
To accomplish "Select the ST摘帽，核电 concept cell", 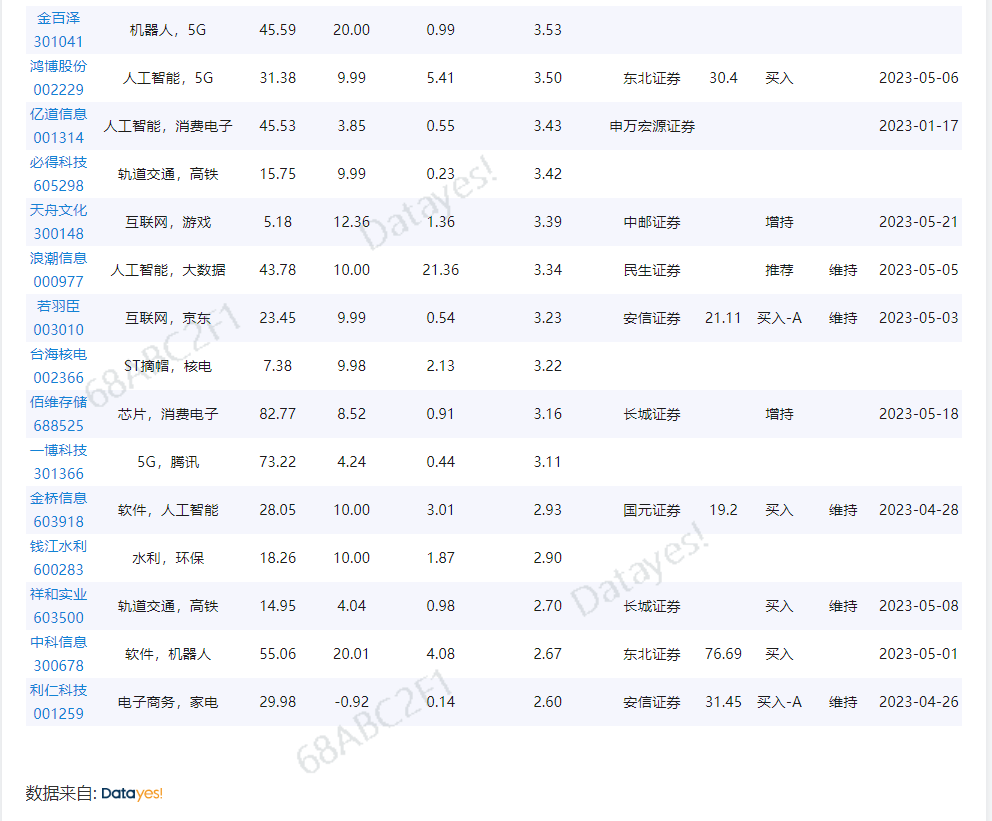I will click(x=168, y=367).
